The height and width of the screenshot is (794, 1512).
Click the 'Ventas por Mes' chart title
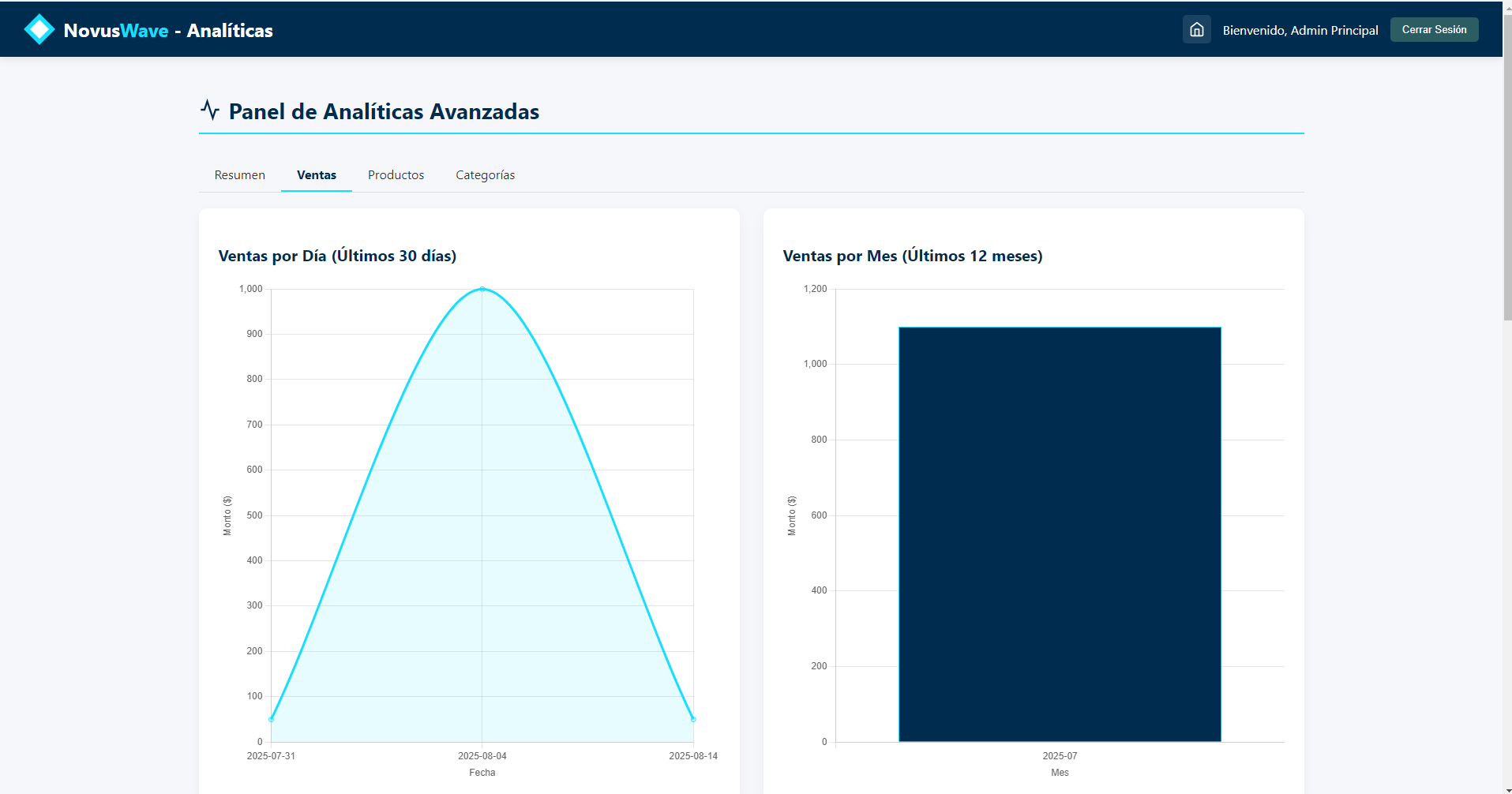coord(912,256)
